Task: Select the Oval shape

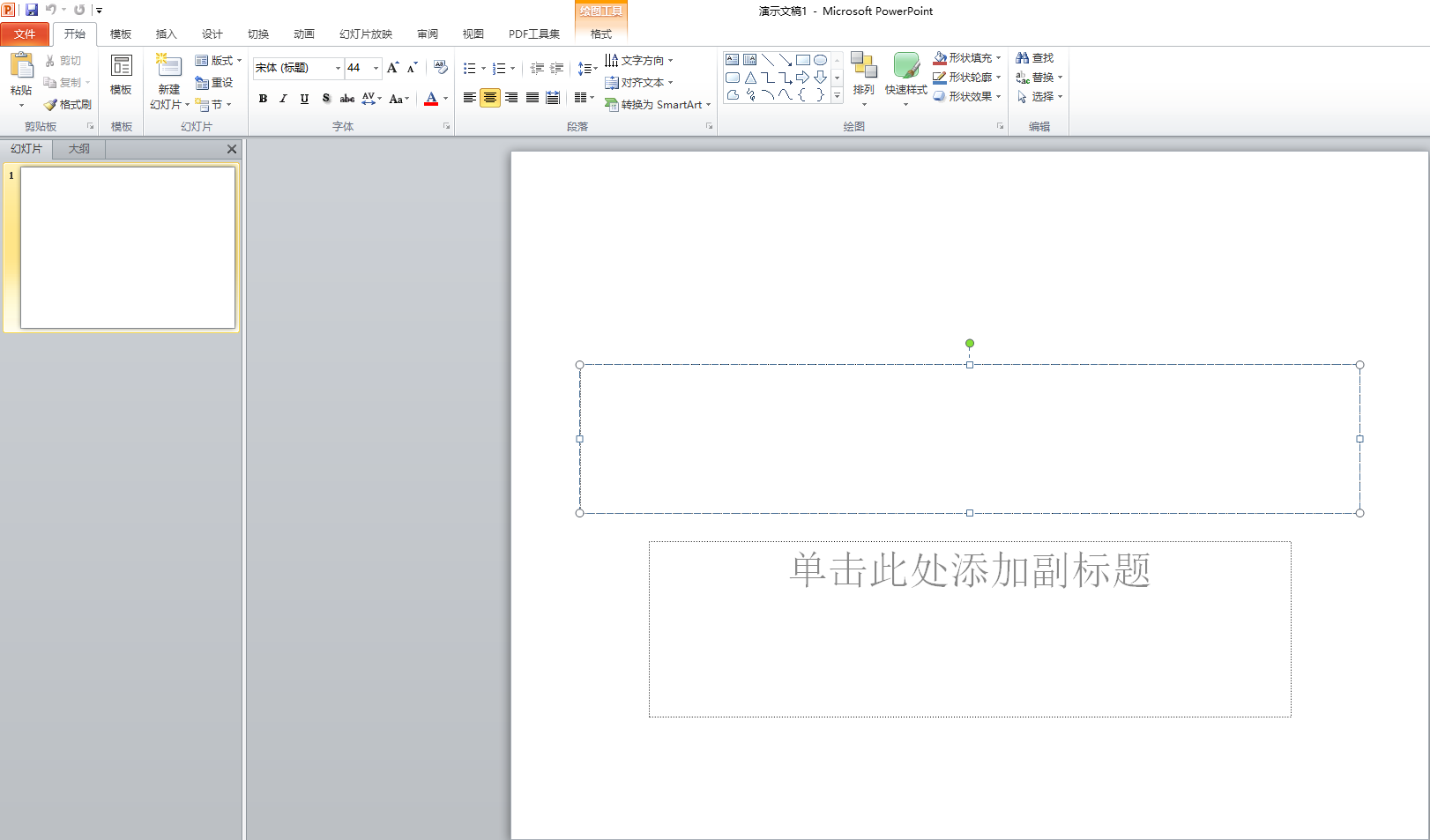Action: pos(821,60)
